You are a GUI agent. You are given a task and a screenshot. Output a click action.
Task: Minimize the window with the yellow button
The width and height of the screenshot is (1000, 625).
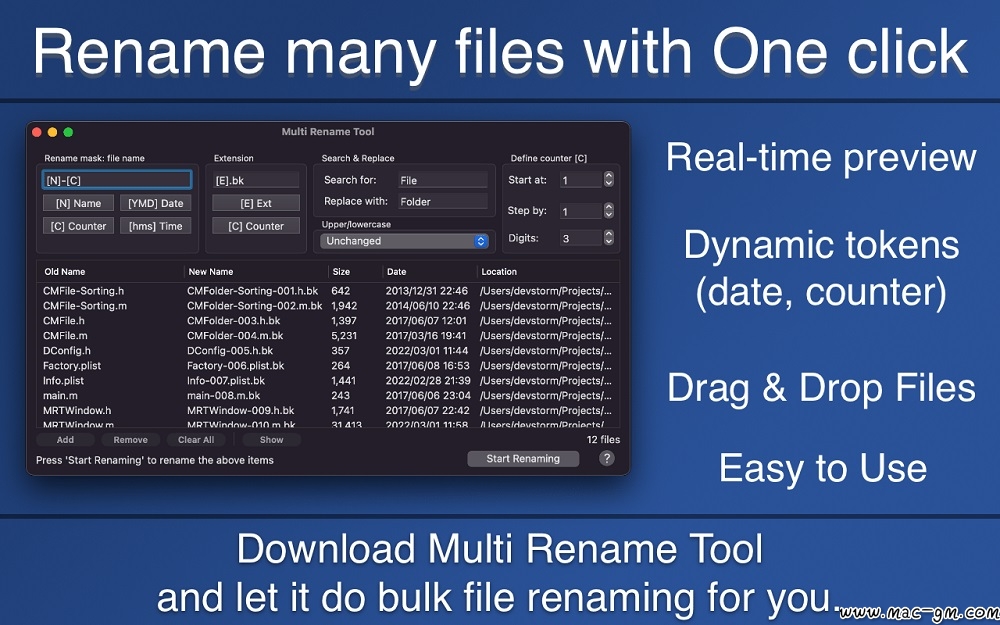(52, 132)
